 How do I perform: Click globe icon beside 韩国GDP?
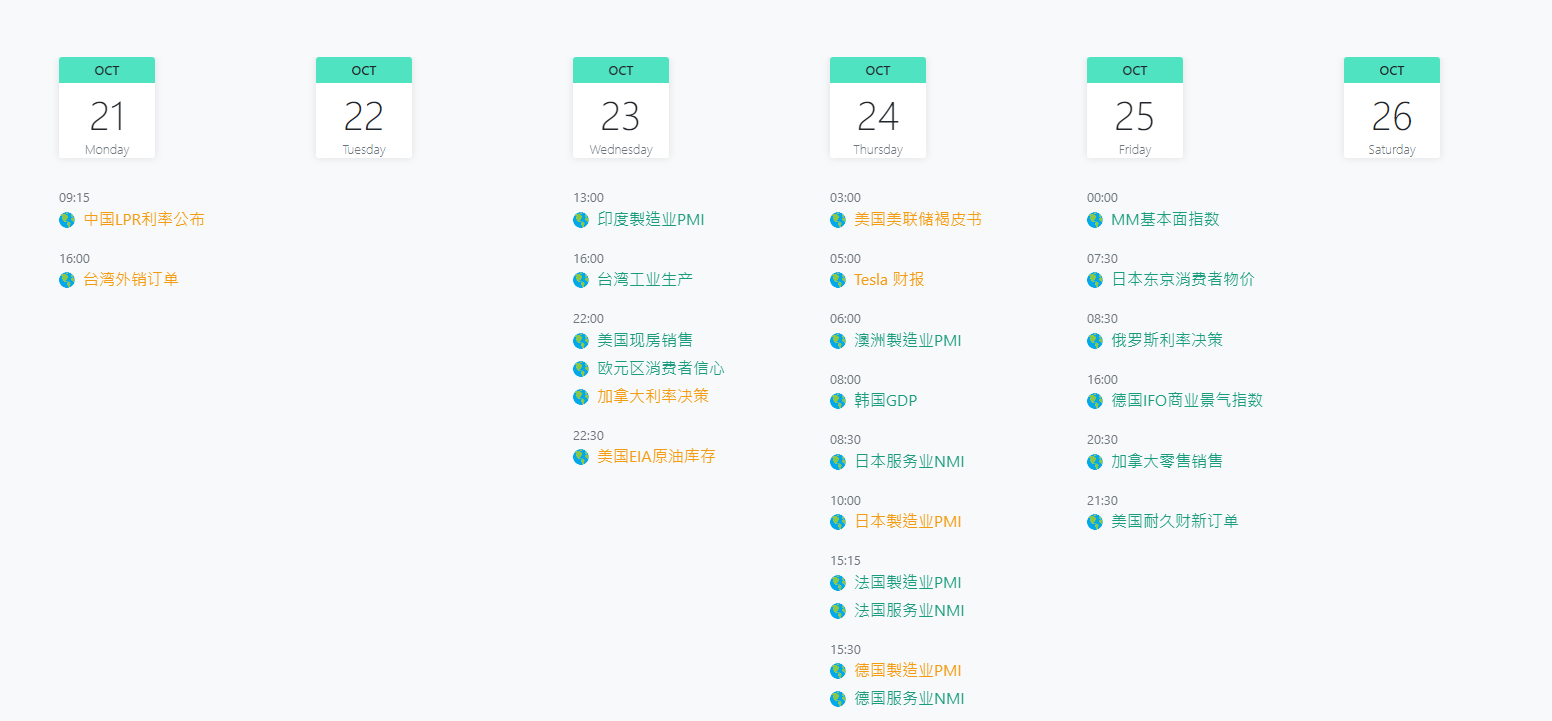click(x=838, y=401)
